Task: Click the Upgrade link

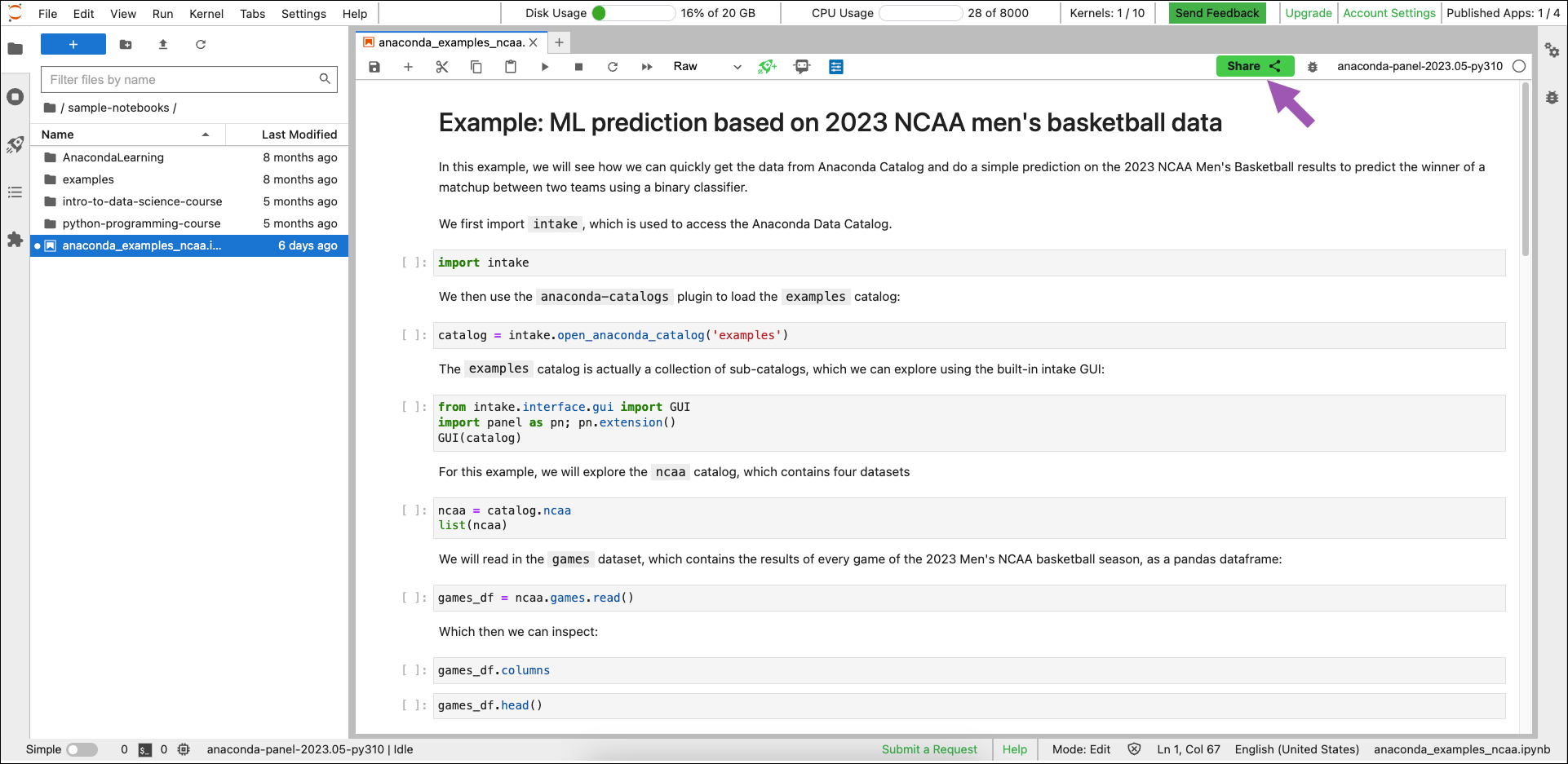Action: click(x=1309, y=13)
